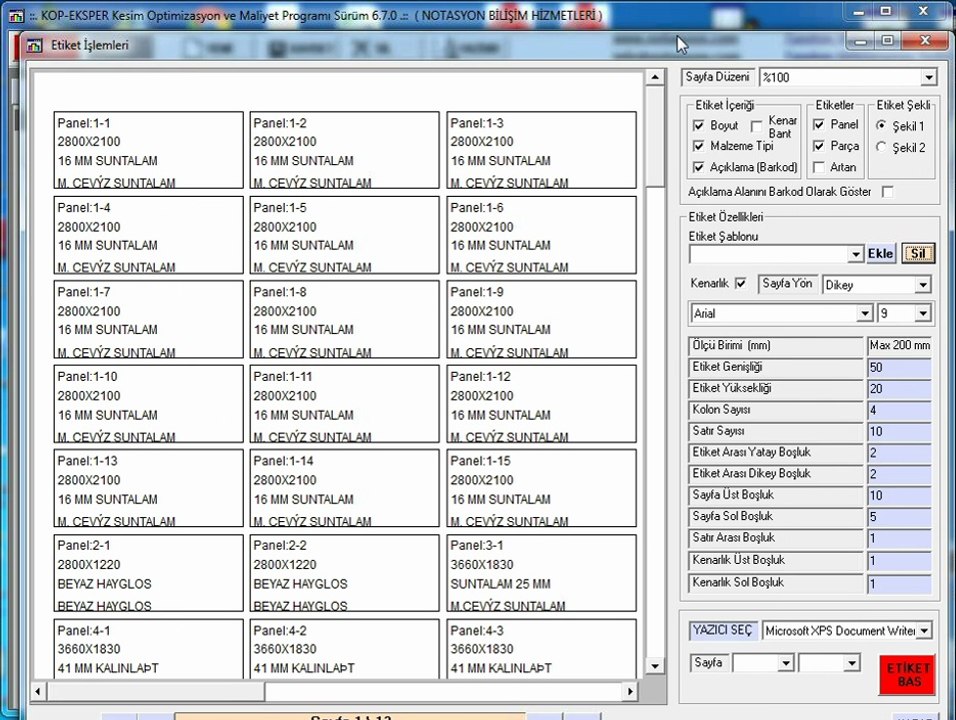The height and width of the screenshot is (720, 956).
Task: Click the Etiket Arası Dikey Boşluk field
Action: [900, 474]
